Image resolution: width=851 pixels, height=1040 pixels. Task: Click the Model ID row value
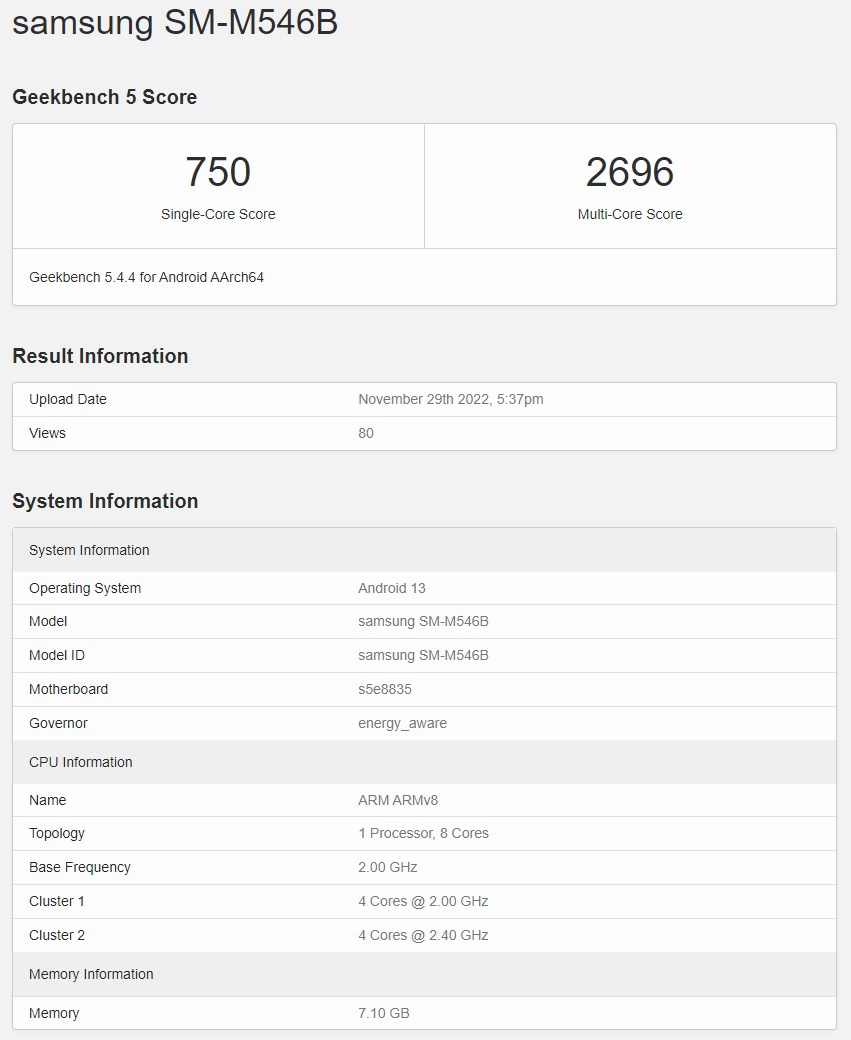click(423, 655)
